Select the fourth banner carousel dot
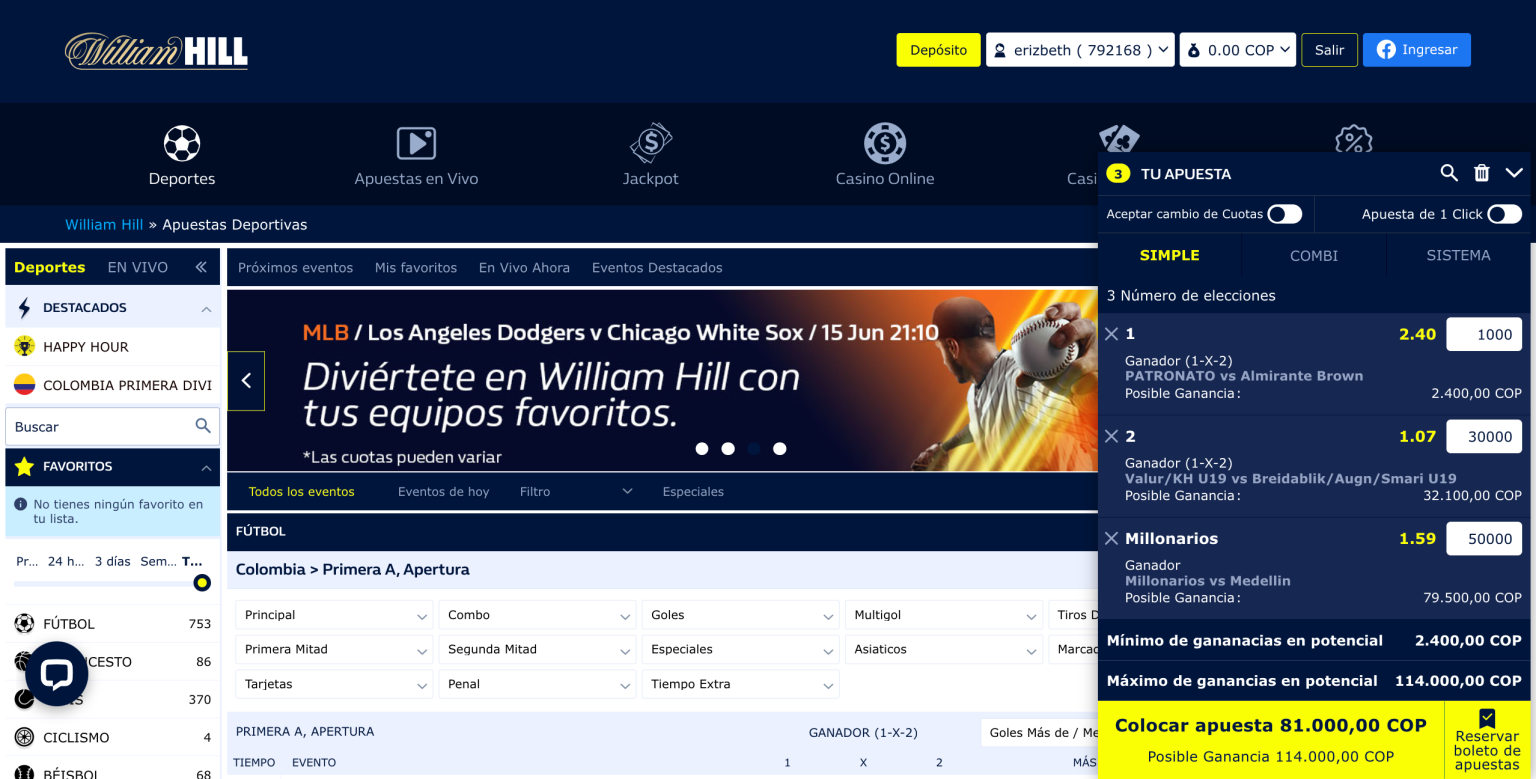Image resolution: width=1536 pixels, height=779 pixels. tap(780, 449)
